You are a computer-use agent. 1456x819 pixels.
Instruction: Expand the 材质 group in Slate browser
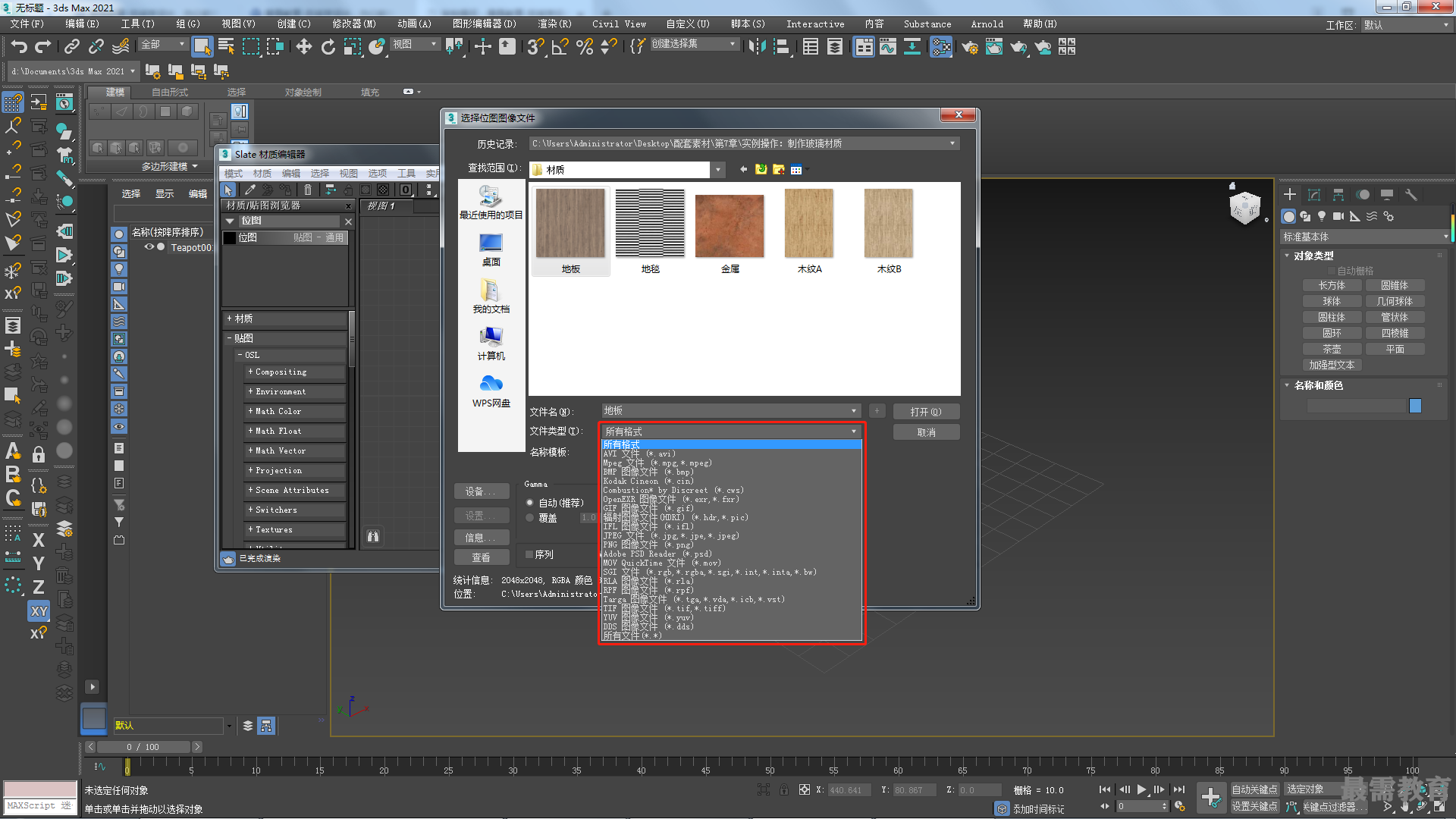click(x=229, y=318)
